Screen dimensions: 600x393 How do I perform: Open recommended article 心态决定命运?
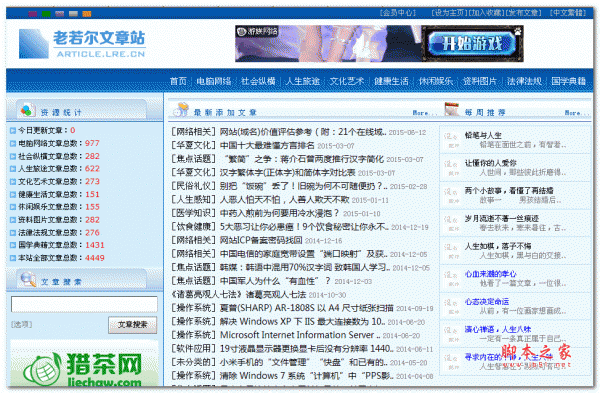(x=487, y=302)
